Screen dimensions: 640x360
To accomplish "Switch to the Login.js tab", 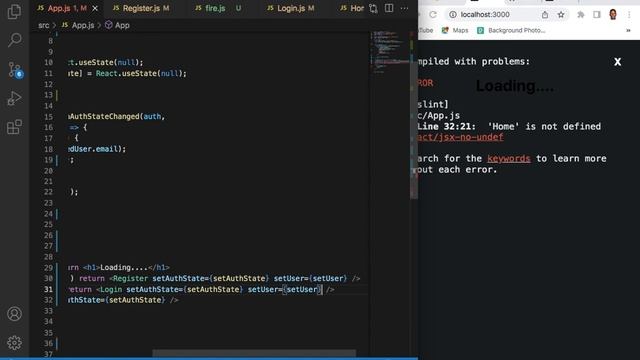I will pyautogui.click(x=291, y=8).
